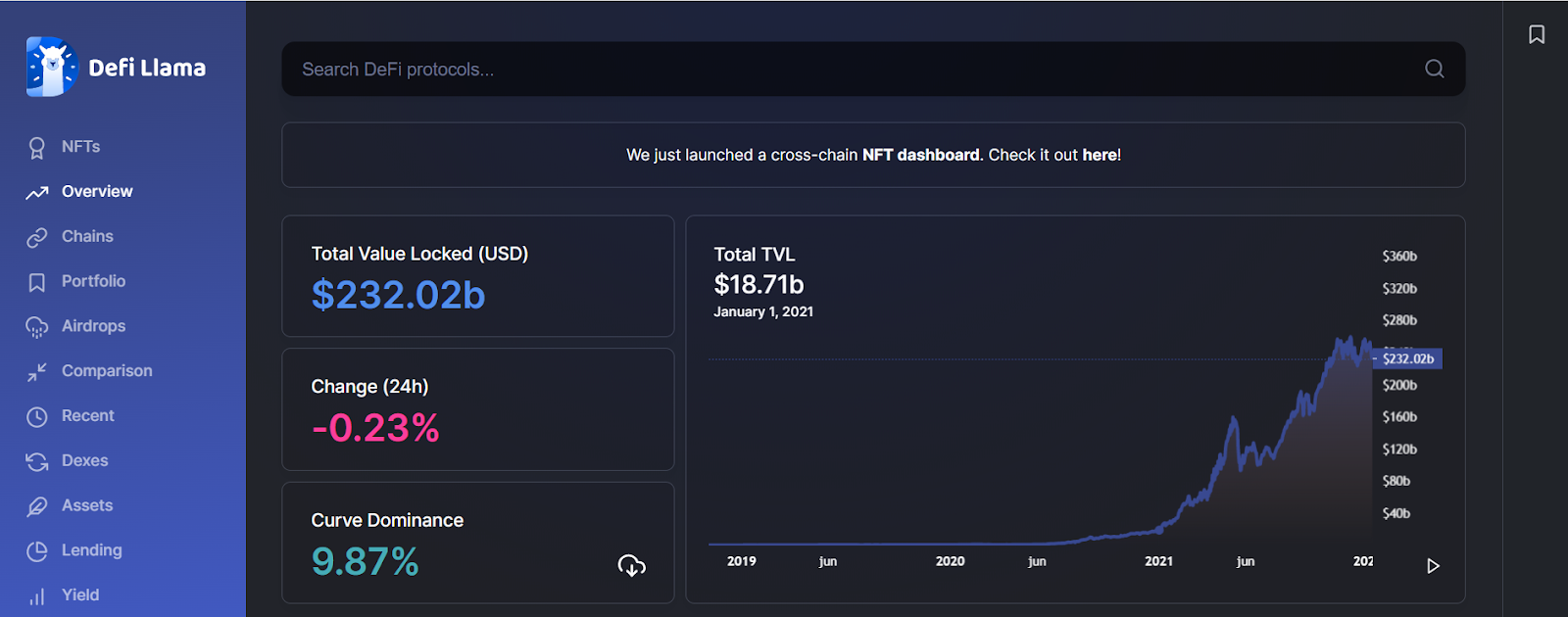Open the Portfolio page
Image resolution: width=1568 pixels, height=617 pixels.
click(93, 282)
